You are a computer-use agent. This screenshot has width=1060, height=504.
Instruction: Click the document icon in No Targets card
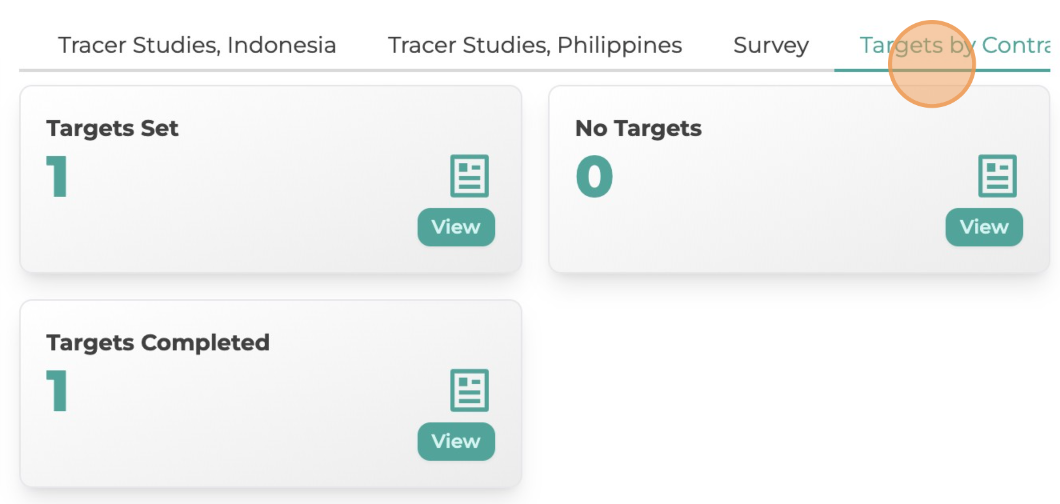996,176
